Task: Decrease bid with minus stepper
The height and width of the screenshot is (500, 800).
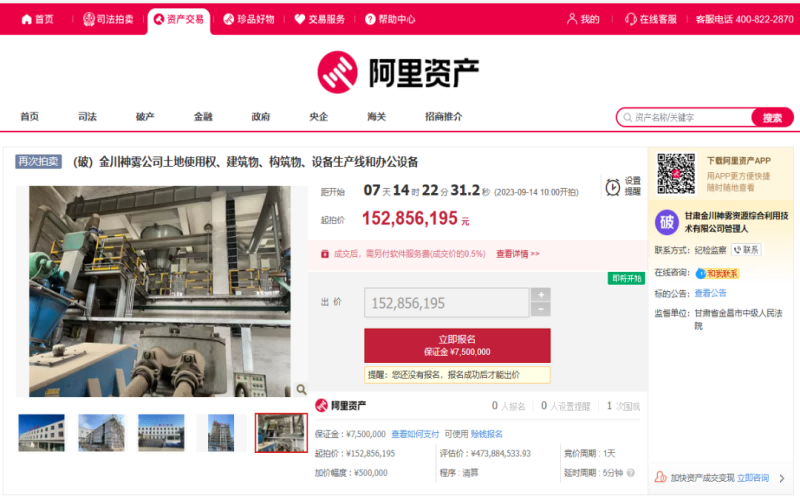Action: [541, 309]
